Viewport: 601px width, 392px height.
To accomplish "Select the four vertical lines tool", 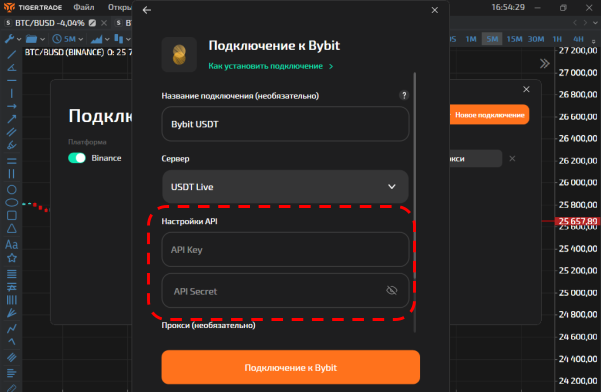I will 11,300.
